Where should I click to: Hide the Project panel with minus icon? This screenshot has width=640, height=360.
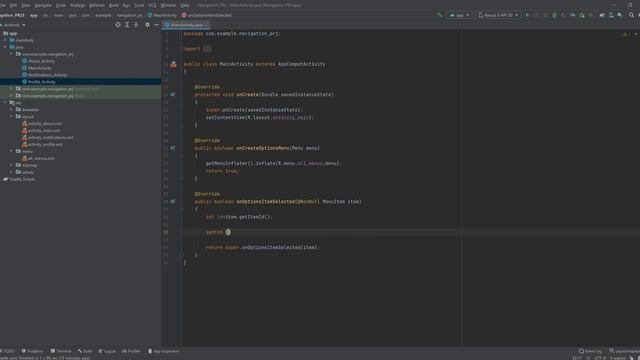coord(156,25)
